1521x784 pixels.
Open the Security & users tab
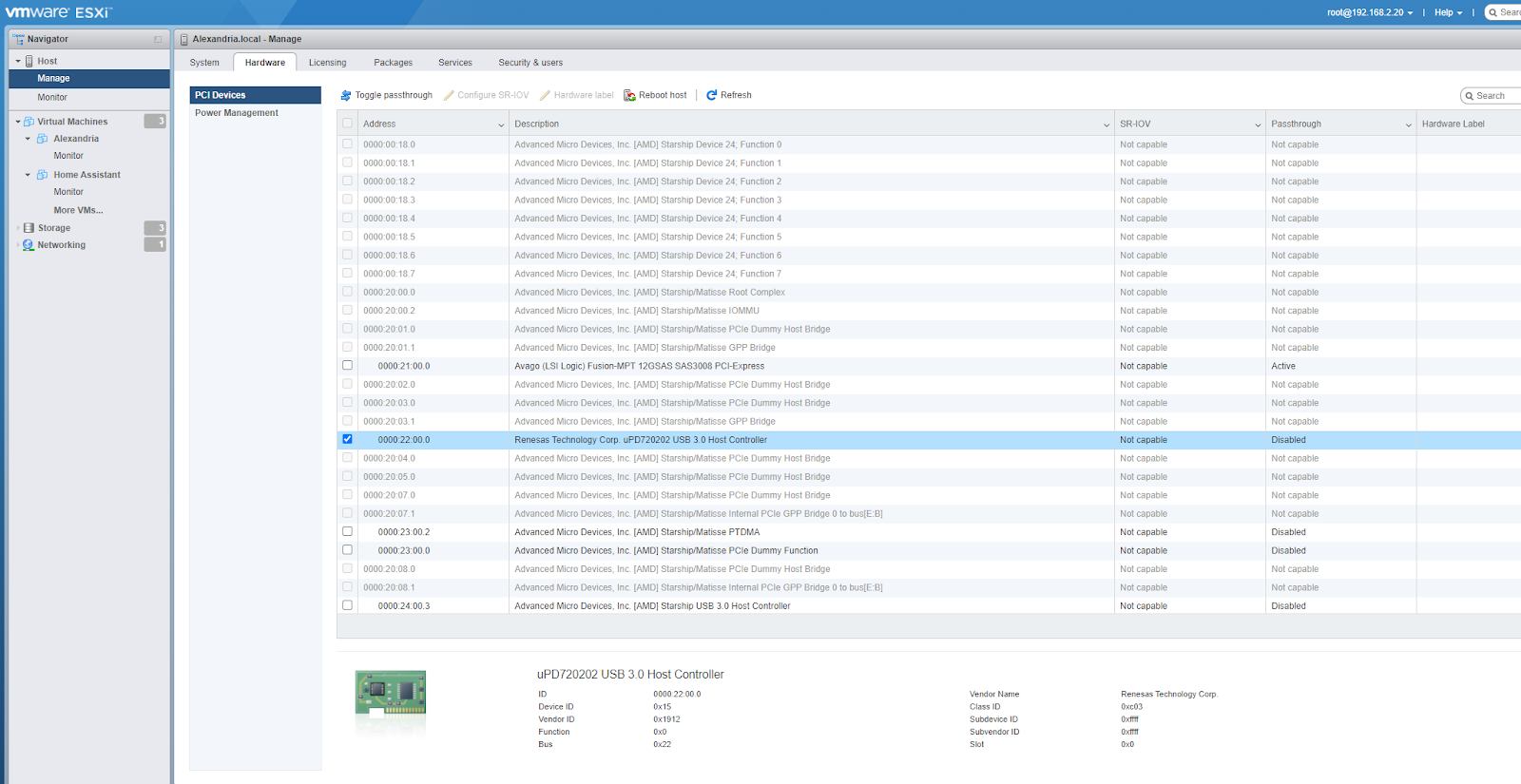pos(530,63)
